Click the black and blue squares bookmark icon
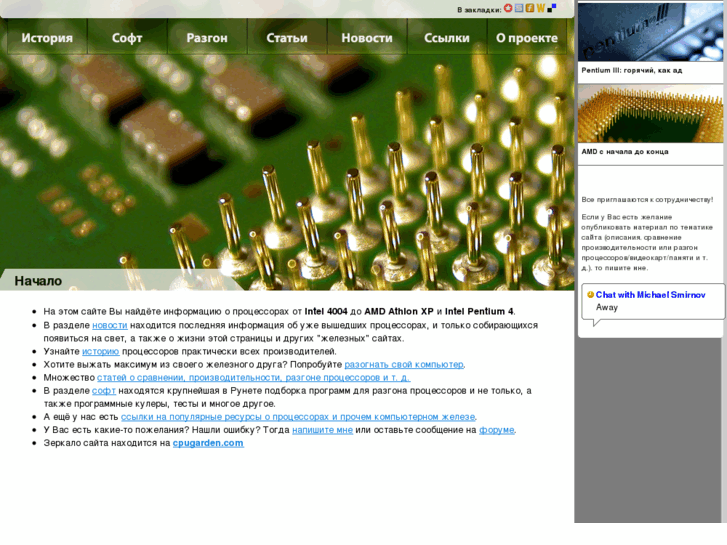 tap(552, 8)
